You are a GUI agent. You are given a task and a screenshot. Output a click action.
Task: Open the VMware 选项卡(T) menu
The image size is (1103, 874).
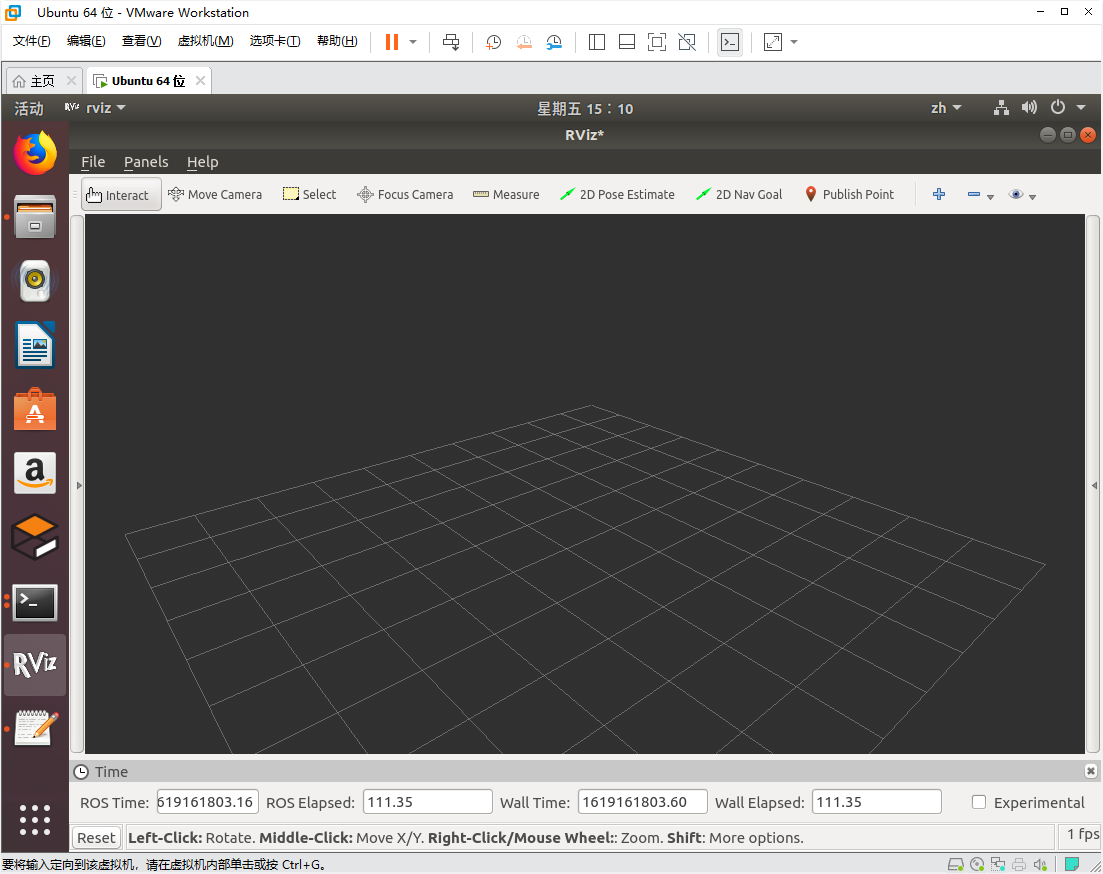[x=275, y=41]
